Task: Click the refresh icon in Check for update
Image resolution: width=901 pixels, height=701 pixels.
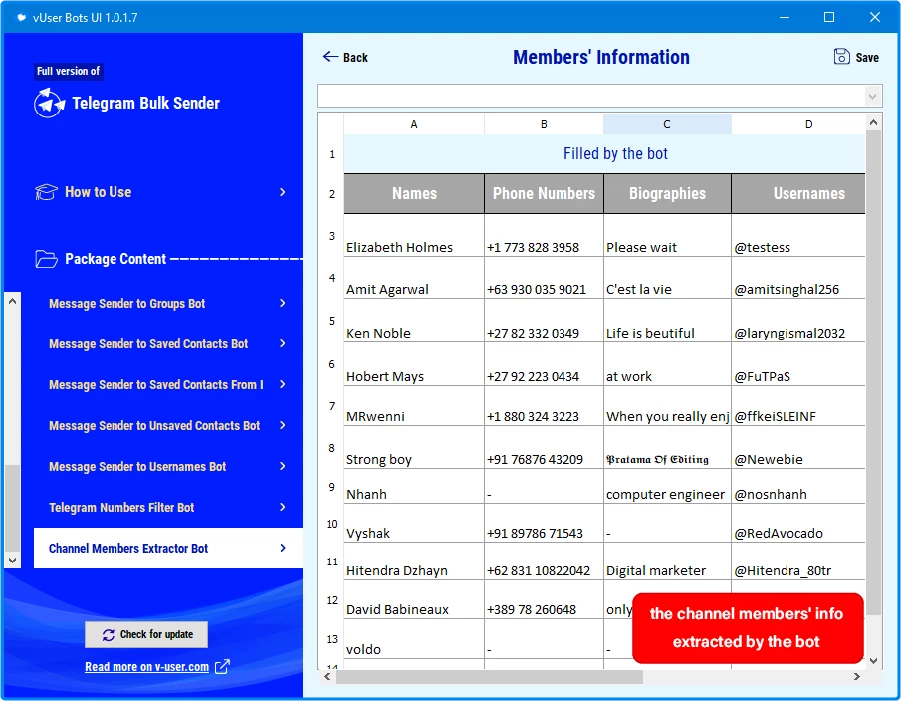Action: point(109,634)
